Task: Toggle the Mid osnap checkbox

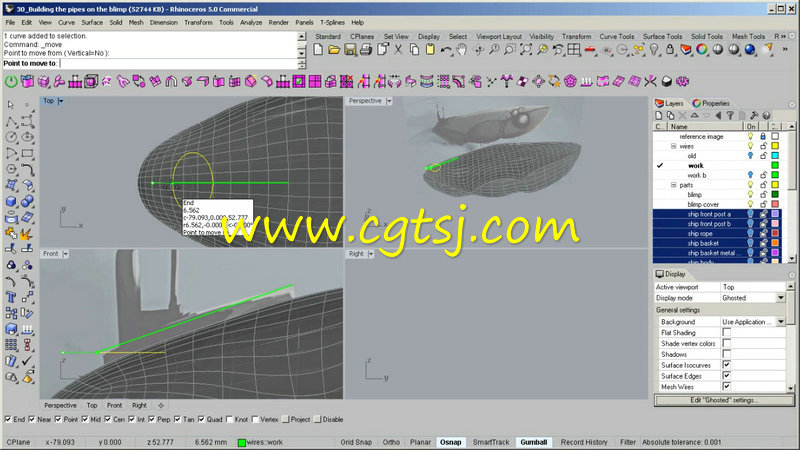Action: (85, 419)
